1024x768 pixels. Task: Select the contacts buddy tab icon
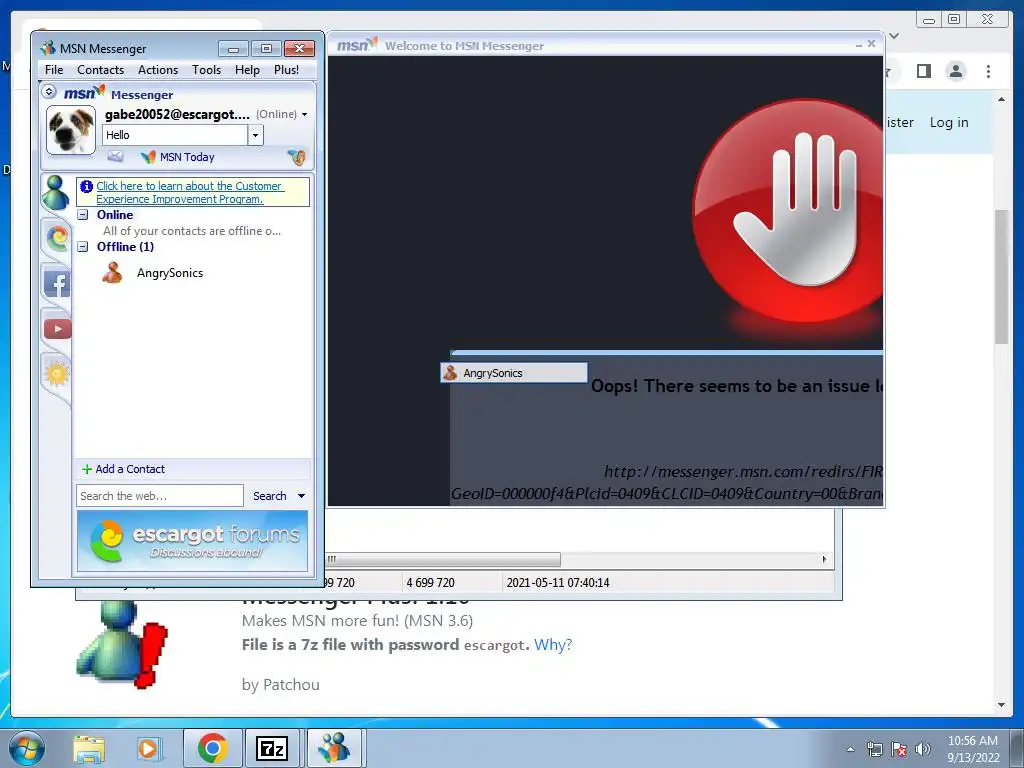pos(56,193)
